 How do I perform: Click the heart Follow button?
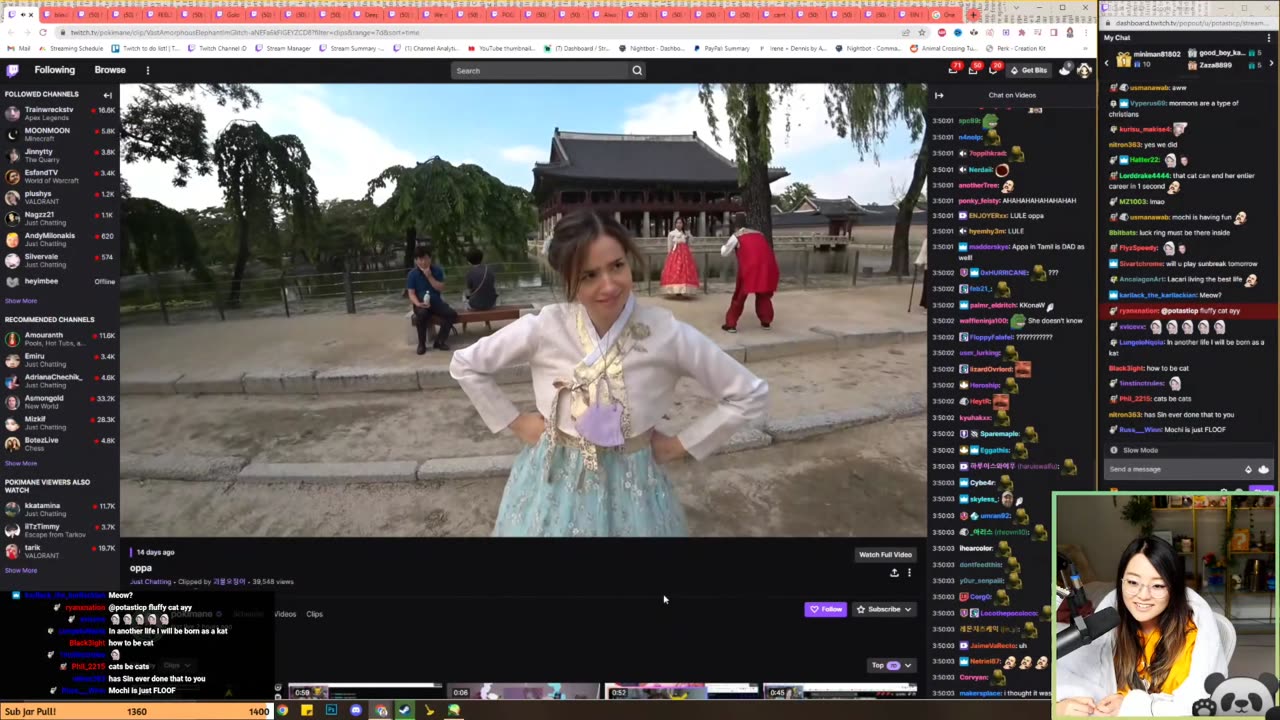826,609
